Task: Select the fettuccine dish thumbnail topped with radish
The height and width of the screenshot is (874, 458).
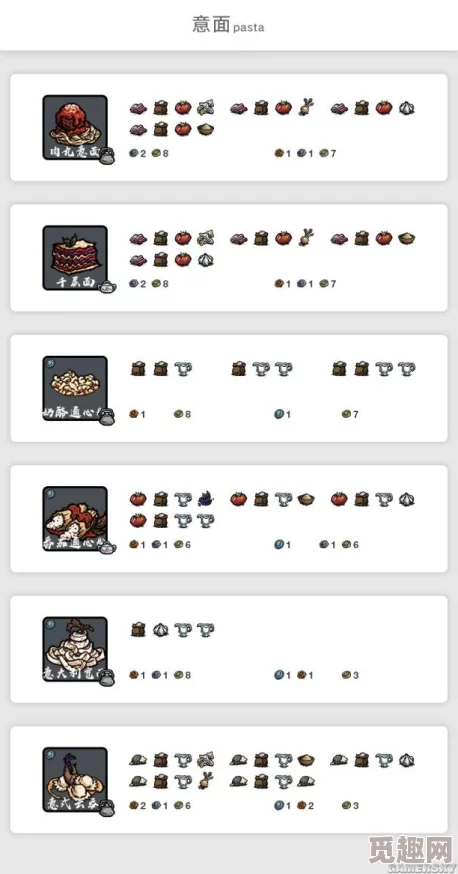Action: [75, 649]
